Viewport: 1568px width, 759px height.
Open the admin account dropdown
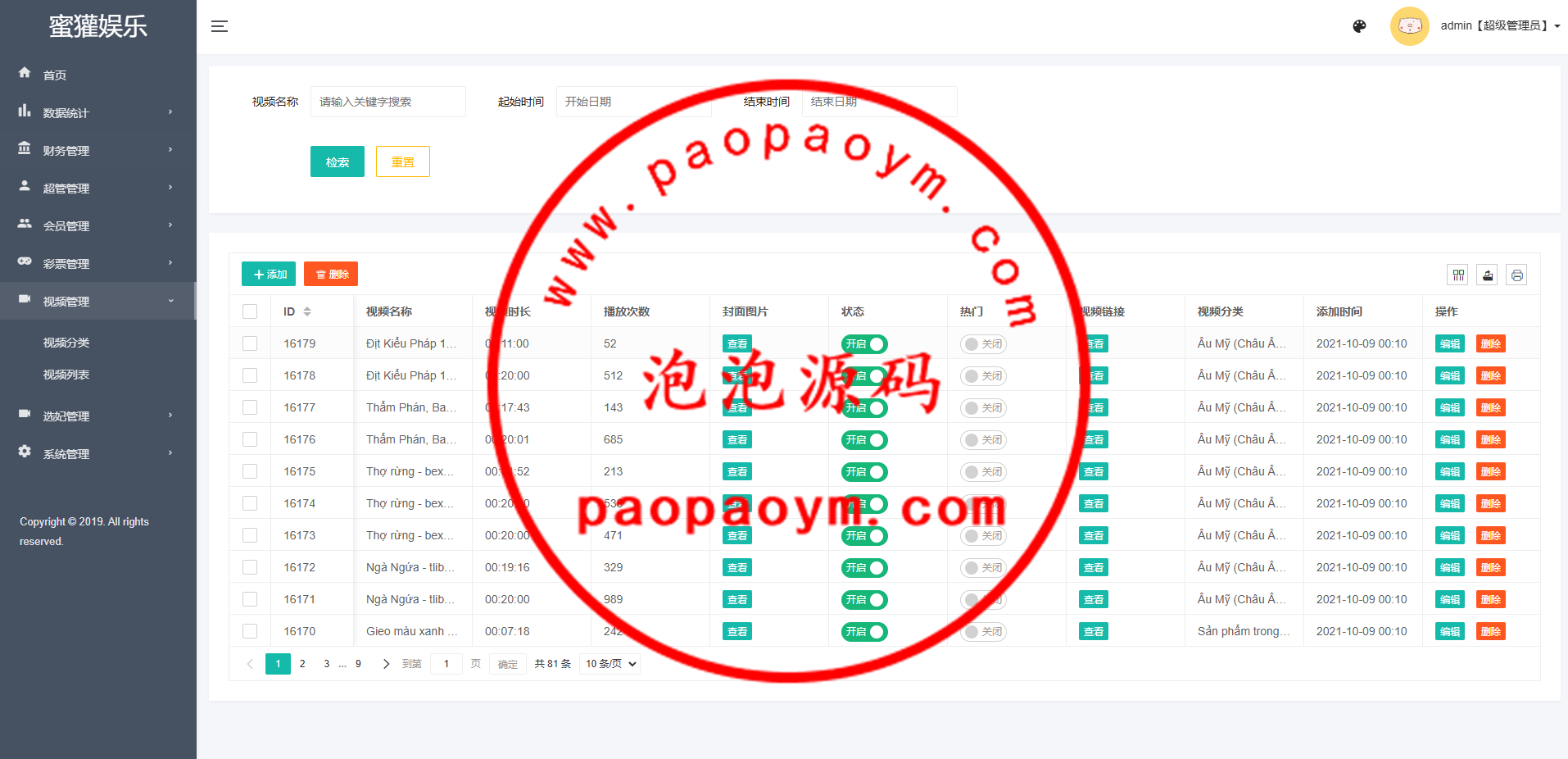click(1499, 26)
